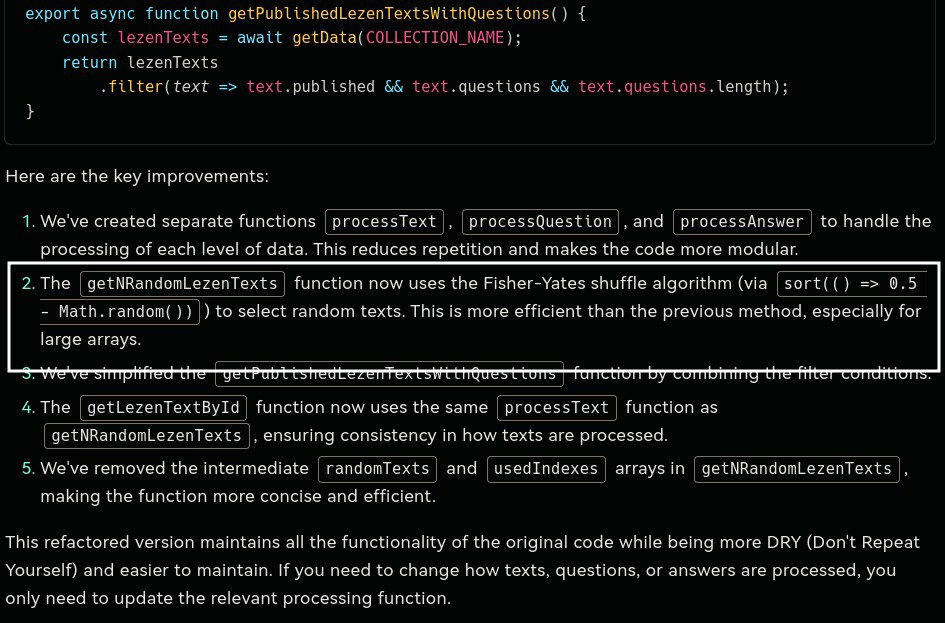Click the 'Here are the key improvements' heading text

pos(137,176)
